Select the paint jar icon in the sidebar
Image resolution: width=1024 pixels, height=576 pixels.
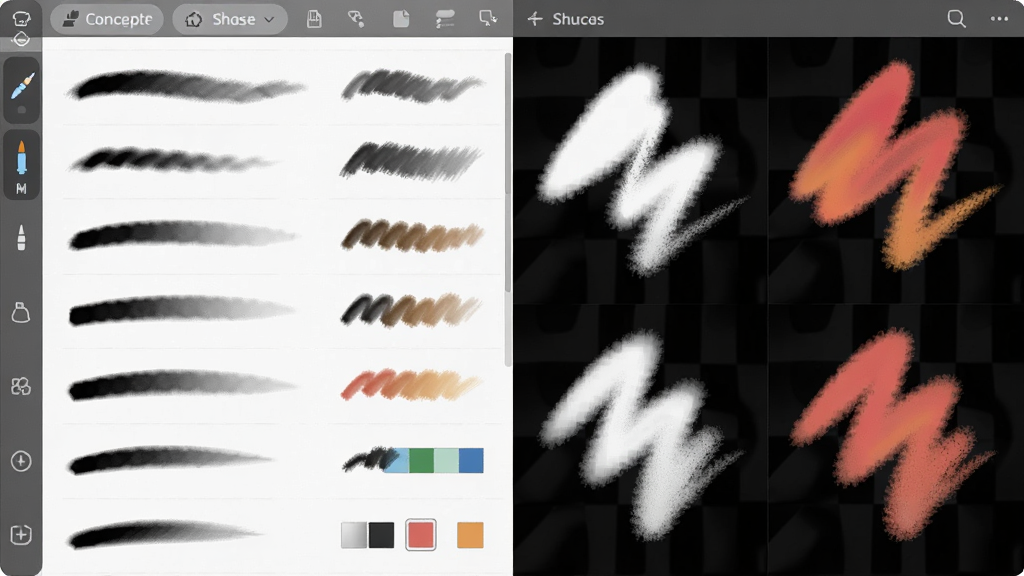[x=21, y=313]
